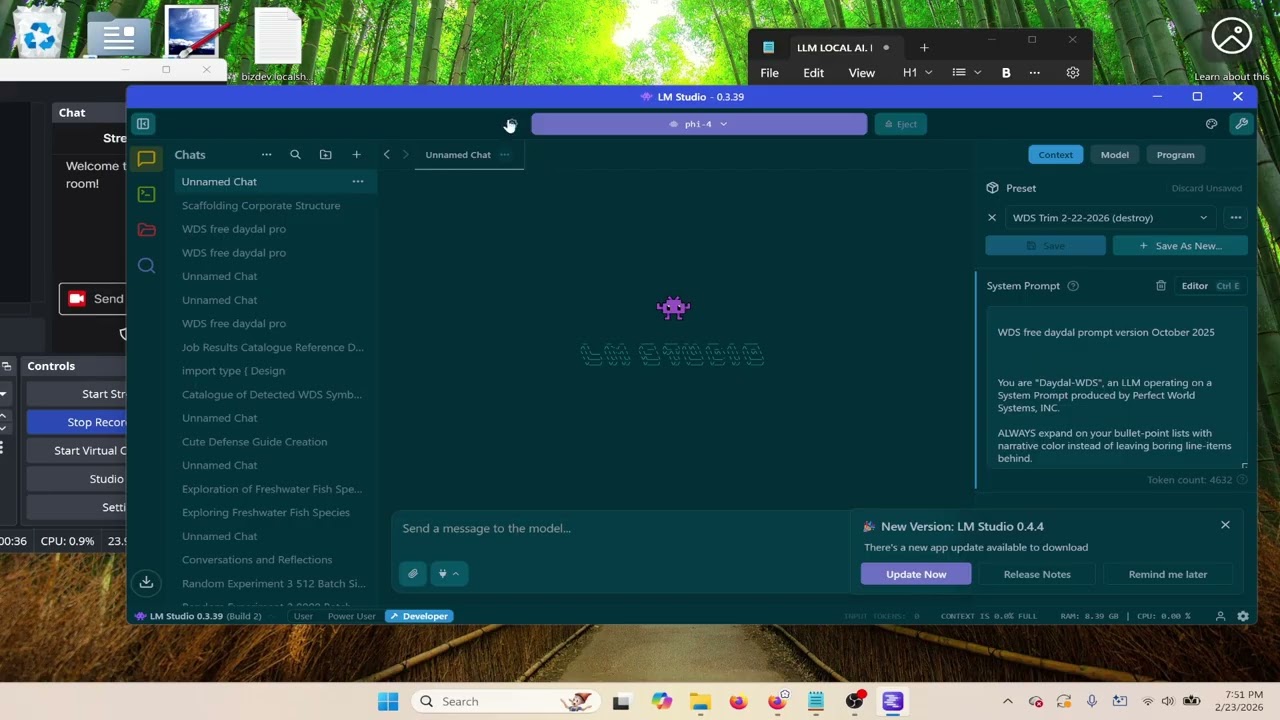Open the Downloads icon at rail bottom
Image resolution: width=1280 pixels, height=720 pixels.
click(146, 582)
